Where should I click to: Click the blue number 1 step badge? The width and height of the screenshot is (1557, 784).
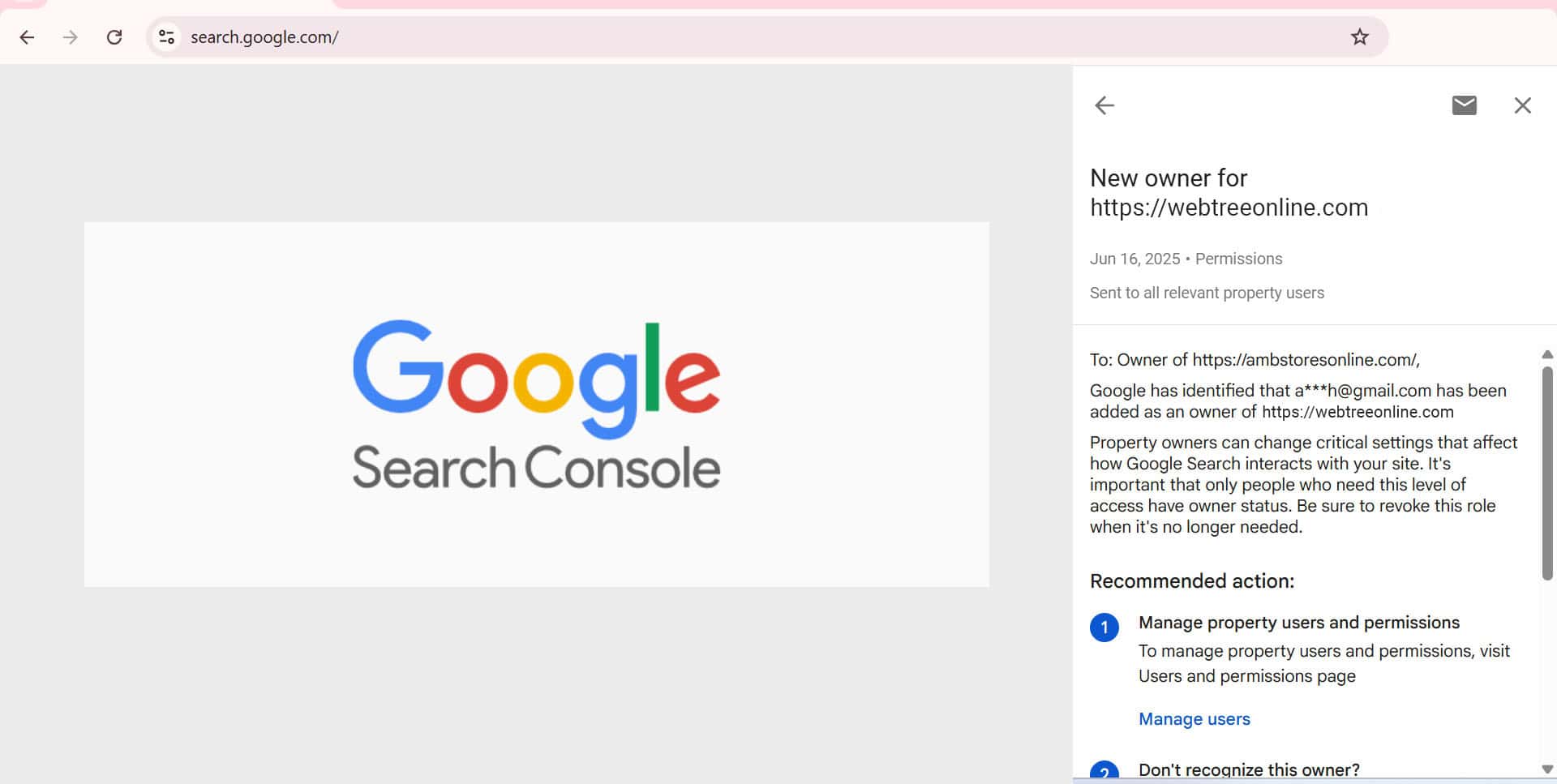pyautogui.click(x=1104, y=628)
